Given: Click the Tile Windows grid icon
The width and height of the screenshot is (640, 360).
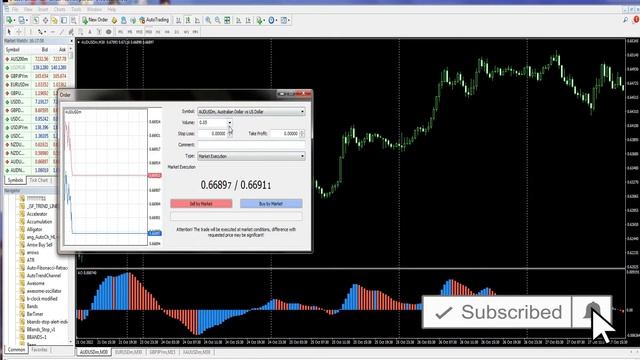Looking at the screenshot, I should point(227,20).
